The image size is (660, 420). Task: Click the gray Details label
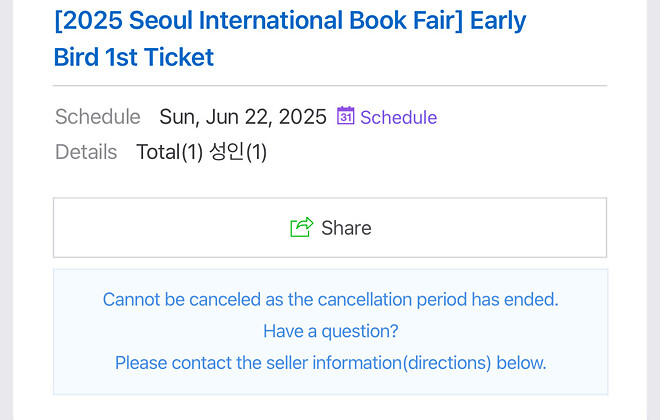(x=86, y=152)
